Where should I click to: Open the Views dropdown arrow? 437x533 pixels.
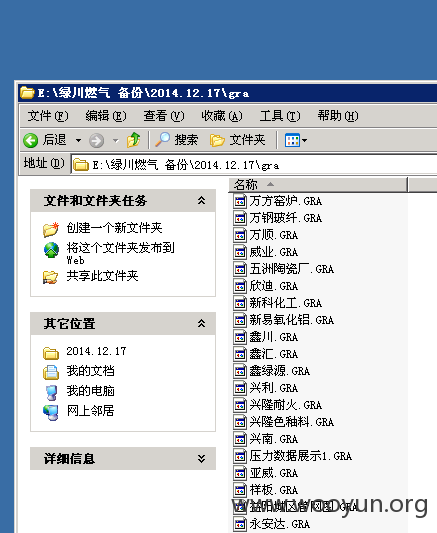coord(304,140)
